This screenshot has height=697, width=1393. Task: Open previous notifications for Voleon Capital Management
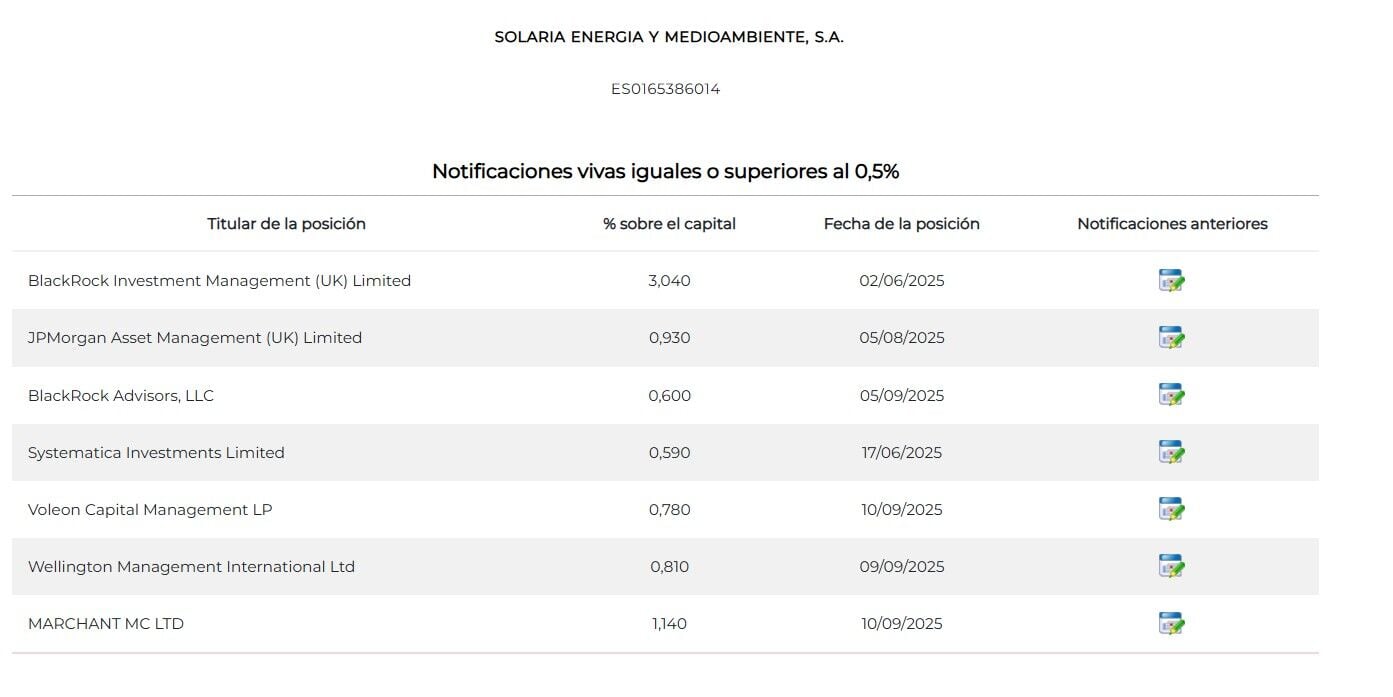coord(1171,509)
